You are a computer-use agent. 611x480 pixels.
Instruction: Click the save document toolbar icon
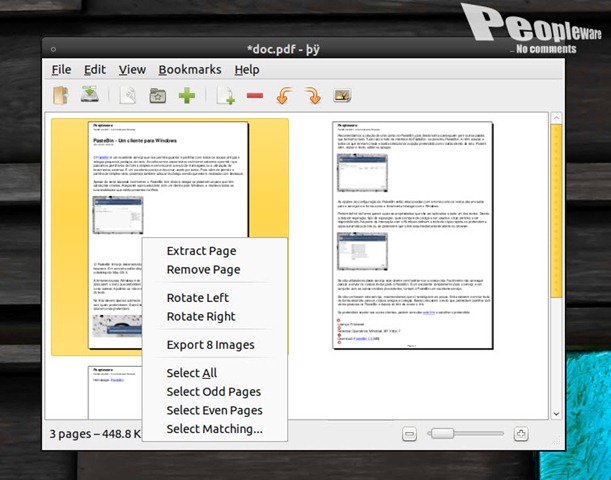coord(90,94)
